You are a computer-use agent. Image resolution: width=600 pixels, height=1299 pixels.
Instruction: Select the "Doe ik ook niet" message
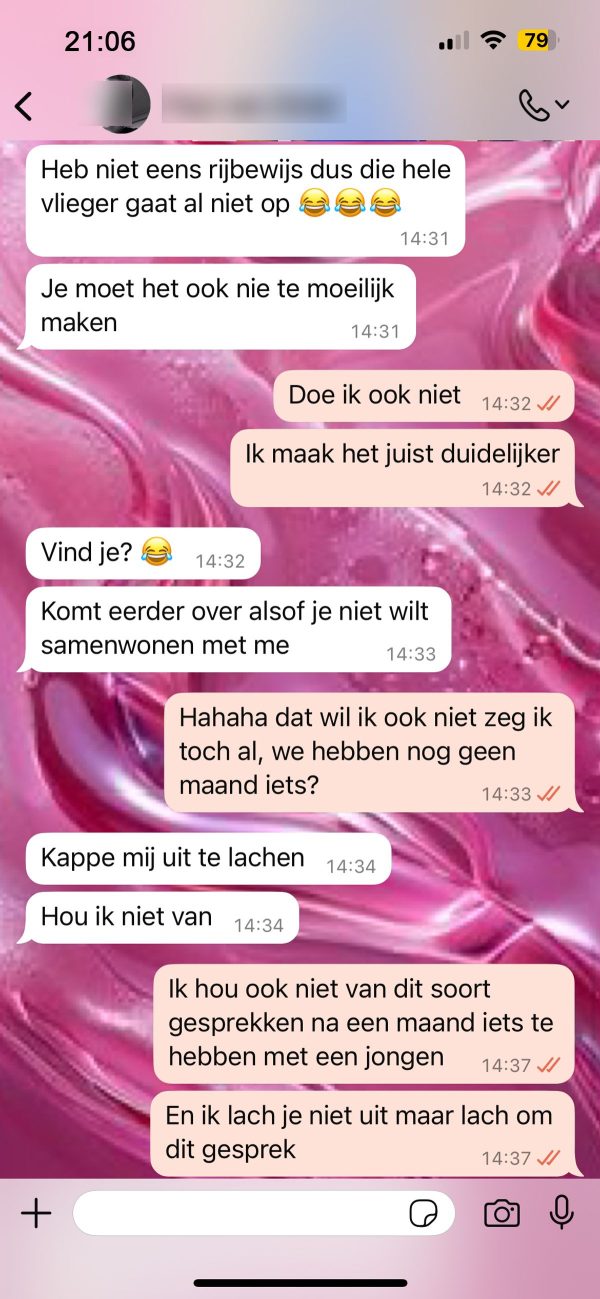(x=424, y=396)
